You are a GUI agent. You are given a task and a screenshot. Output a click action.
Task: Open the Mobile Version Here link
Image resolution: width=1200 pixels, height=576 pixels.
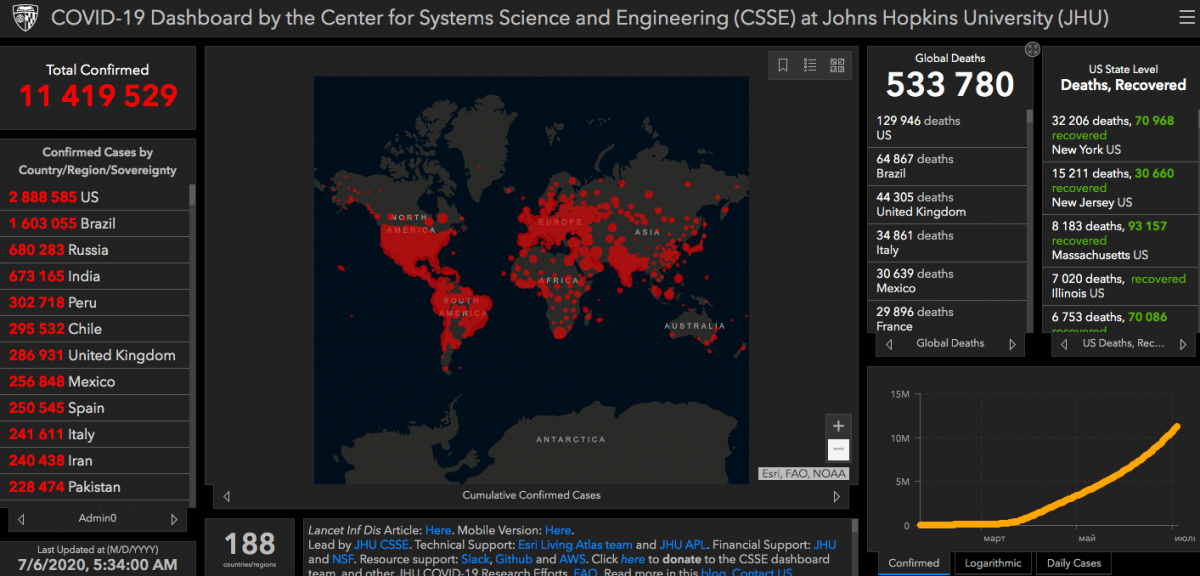tap(558, 530)
